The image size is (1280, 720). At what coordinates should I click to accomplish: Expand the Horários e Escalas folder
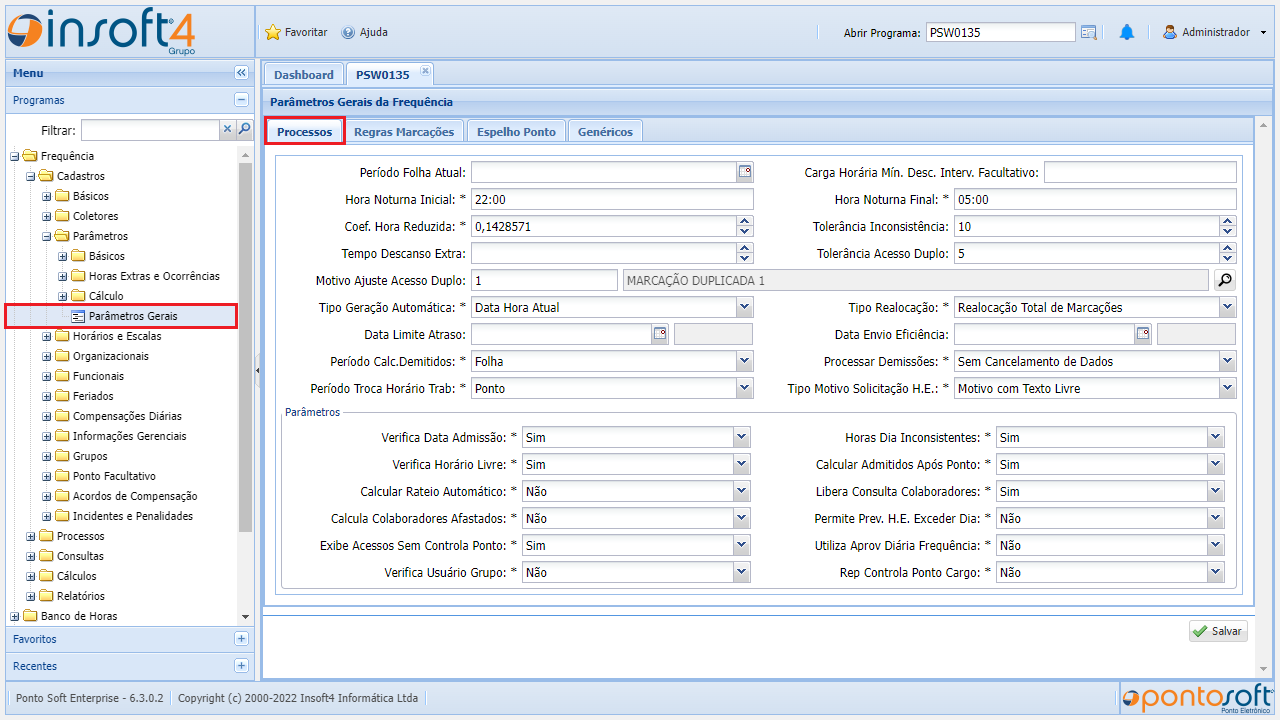tap(47, 336)
